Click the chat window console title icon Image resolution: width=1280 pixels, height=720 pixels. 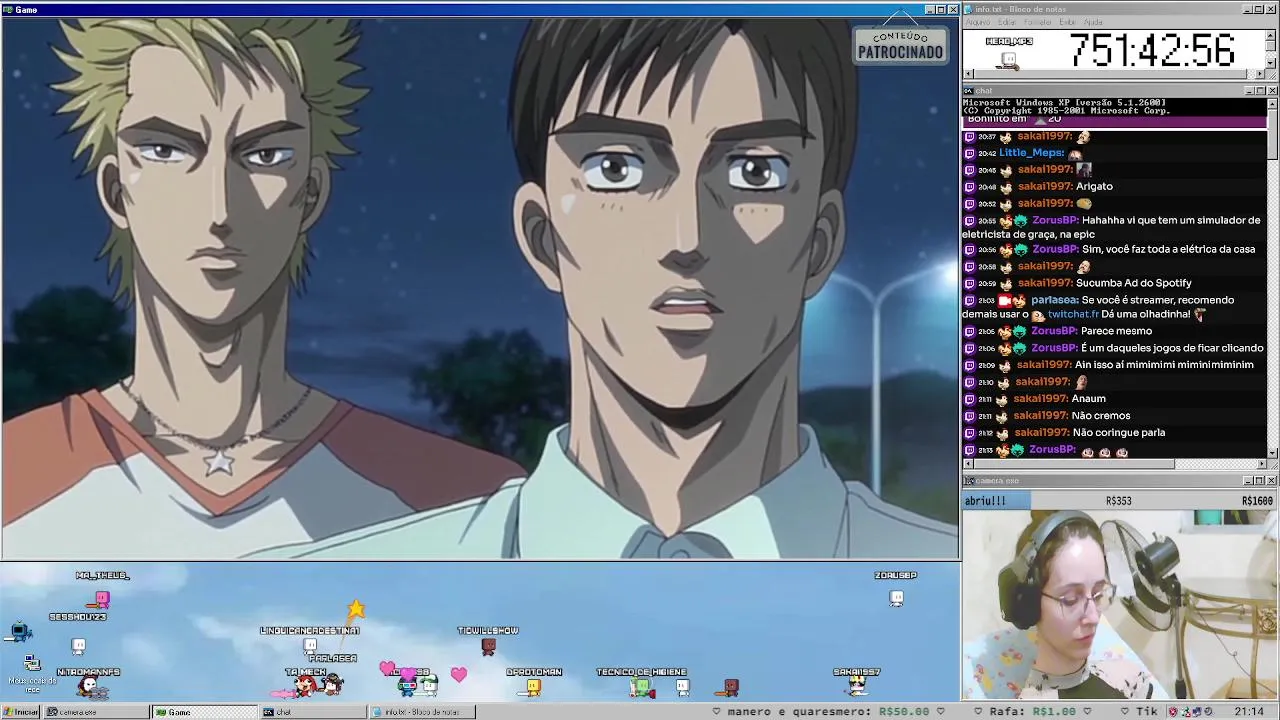968,91
